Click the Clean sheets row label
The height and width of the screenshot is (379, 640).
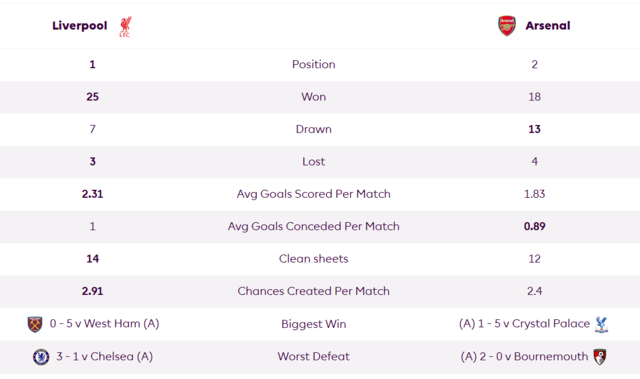(313, 259)
